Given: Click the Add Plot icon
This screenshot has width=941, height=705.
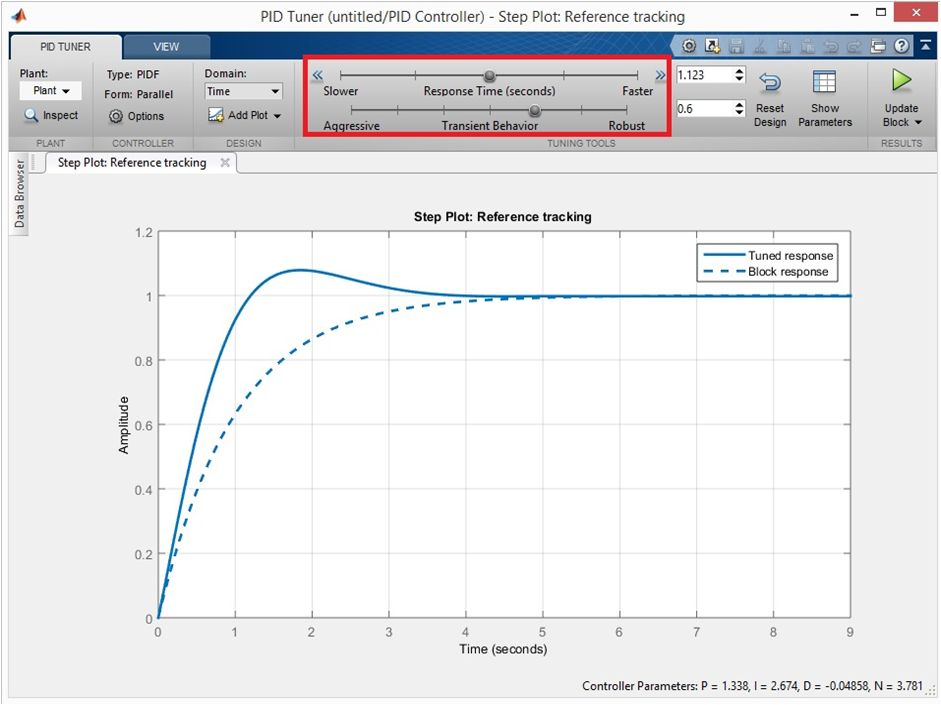Looking at the screenshot, I should pos(215,115).
